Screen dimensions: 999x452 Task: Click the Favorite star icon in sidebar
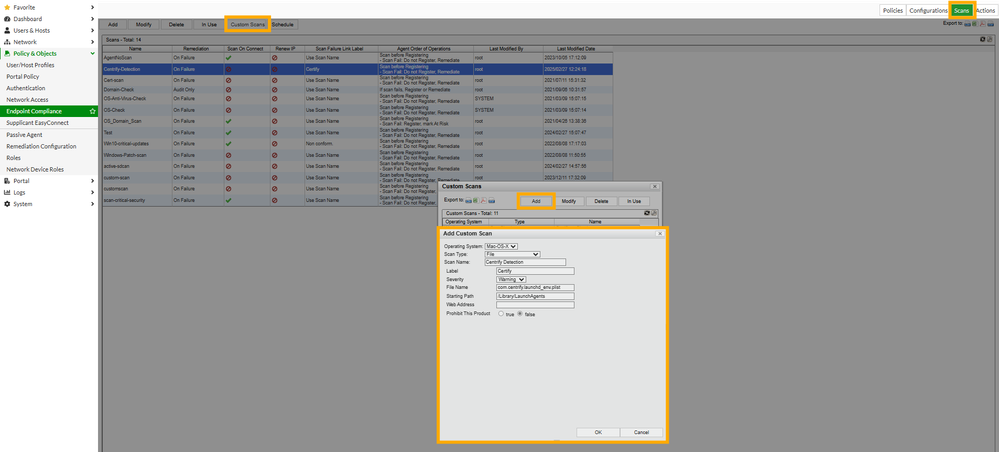click(7, 7)
